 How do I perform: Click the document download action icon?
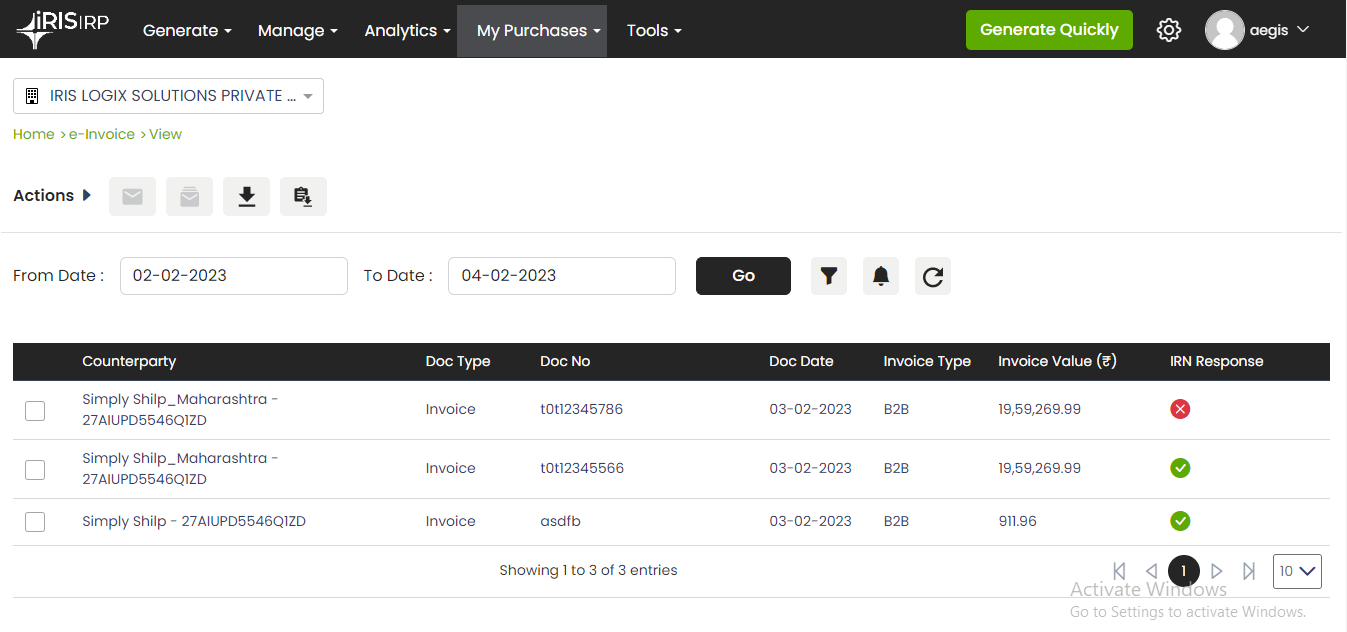[x=303, y=197]
